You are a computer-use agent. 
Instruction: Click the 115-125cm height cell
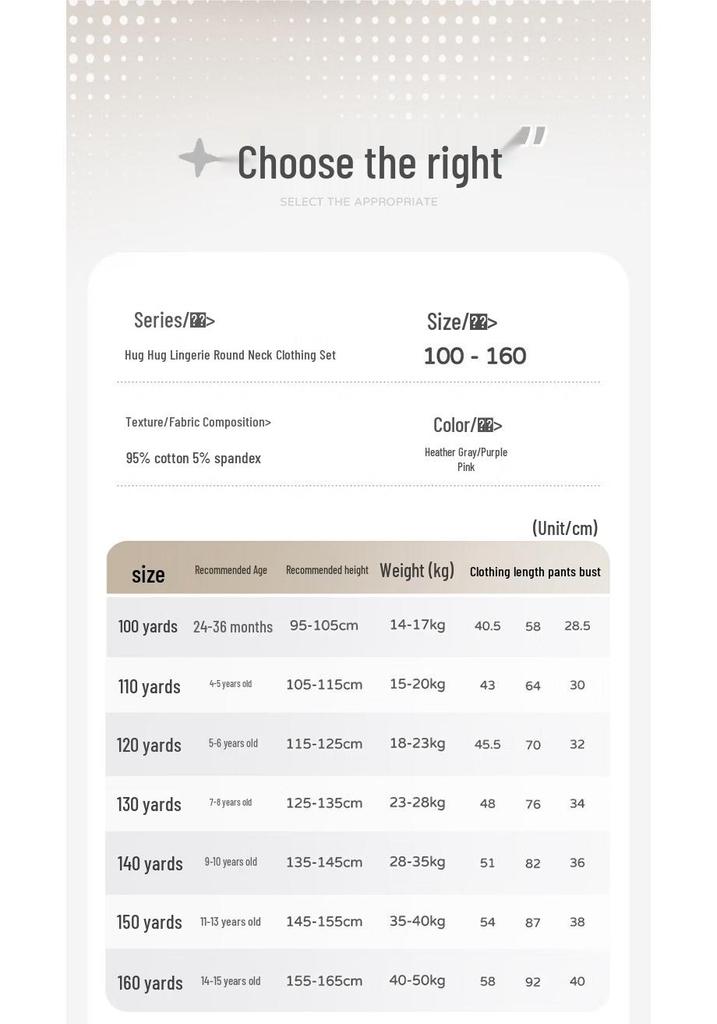[x=324, y=744]
